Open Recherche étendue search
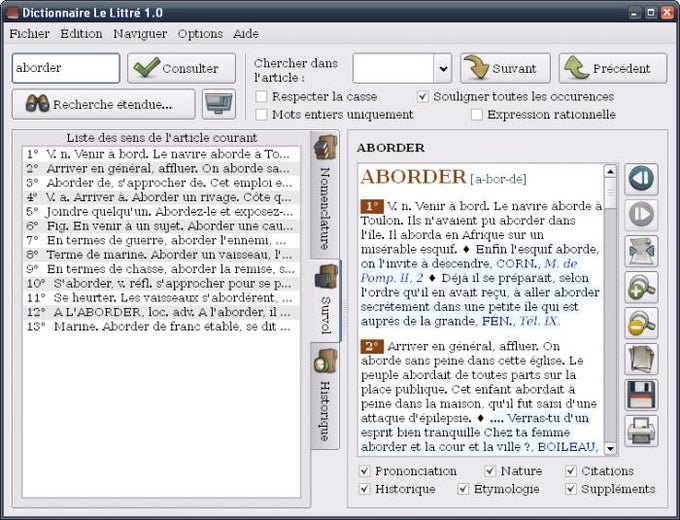This screenshot has height=520, width=680. point(103,104)
